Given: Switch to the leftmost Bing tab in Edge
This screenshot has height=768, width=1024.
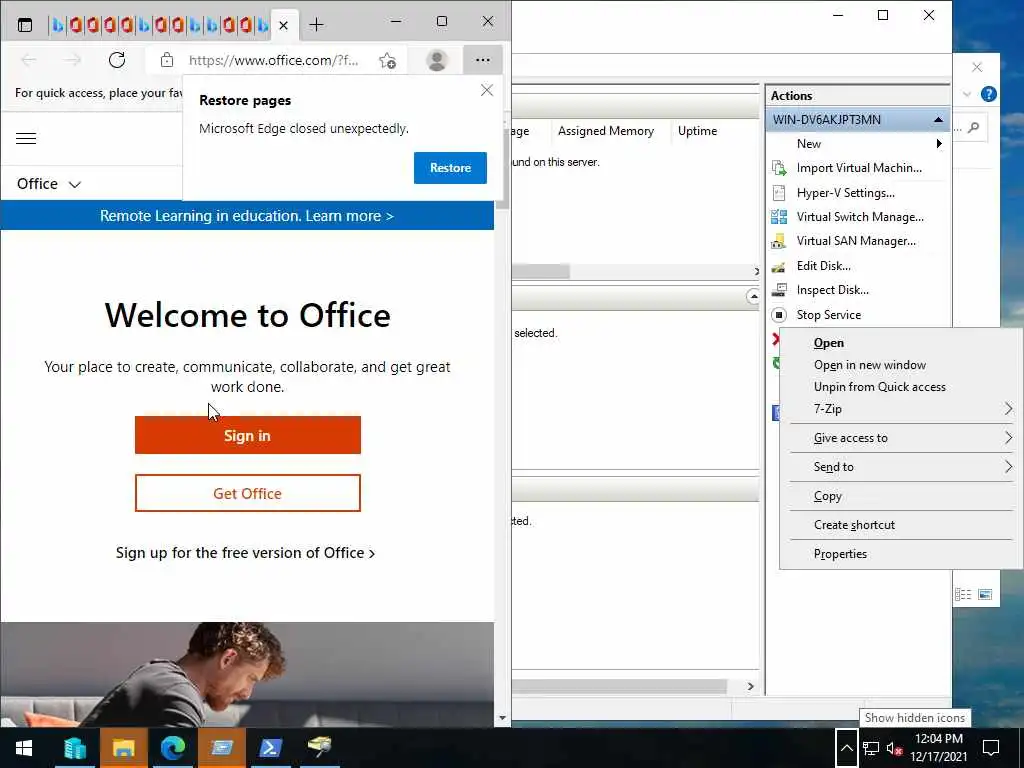Looking at the screenshot, I should (58, 25).
